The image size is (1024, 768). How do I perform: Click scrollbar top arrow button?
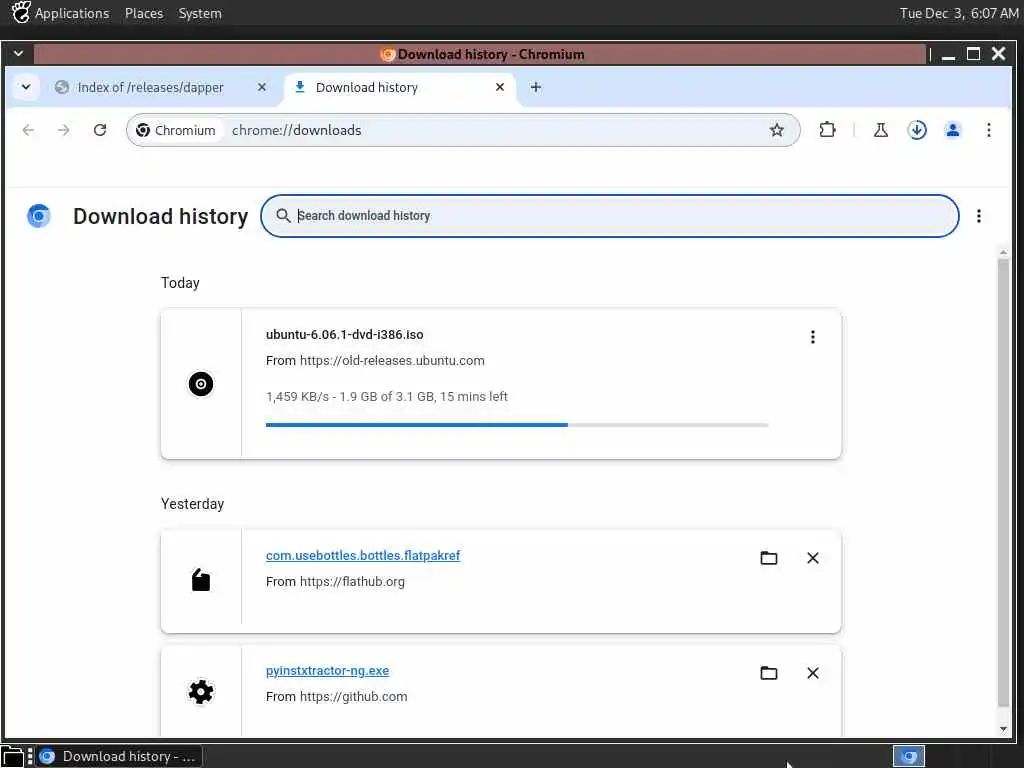(x=1003, y=253)
